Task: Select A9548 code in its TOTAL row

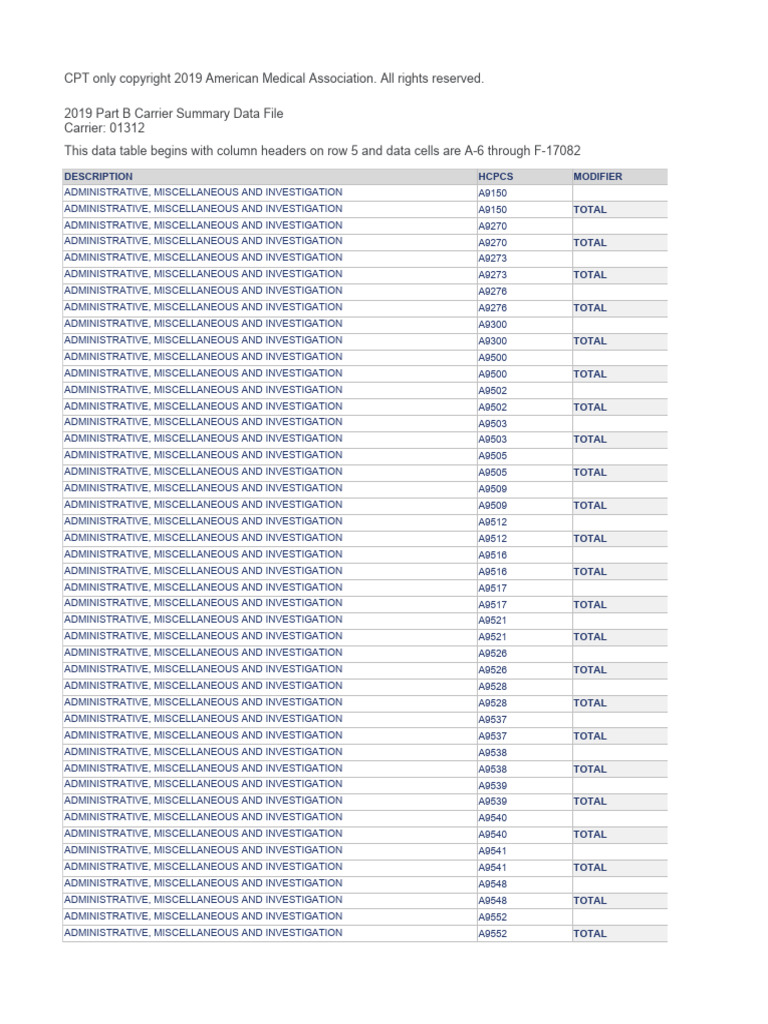Action: [493, 901]
